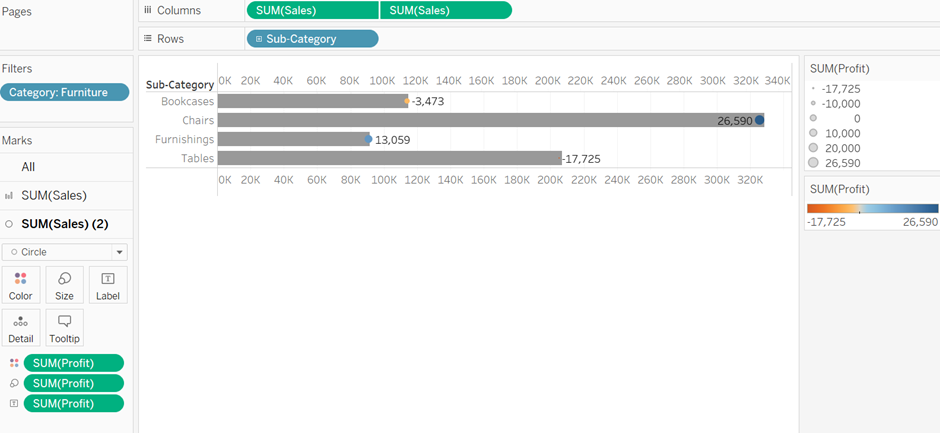Click the Tables sales bar
This screenshot has width=940, height=433.
coord(390,158)
